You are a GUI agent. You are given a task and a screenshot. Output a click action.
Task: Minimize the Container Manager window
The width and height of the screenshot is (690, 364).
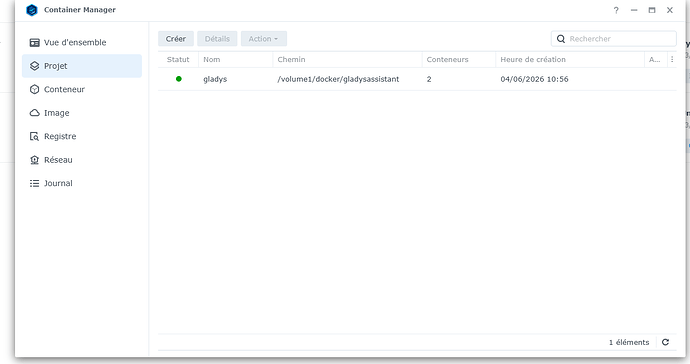(634, 10)
